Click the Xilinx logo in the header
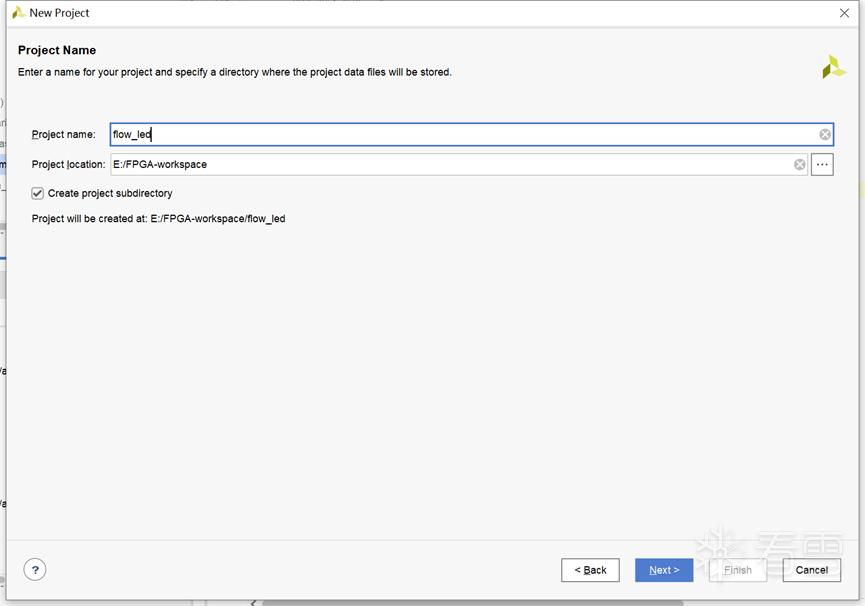The image size is (865, 606). [833, 67]
